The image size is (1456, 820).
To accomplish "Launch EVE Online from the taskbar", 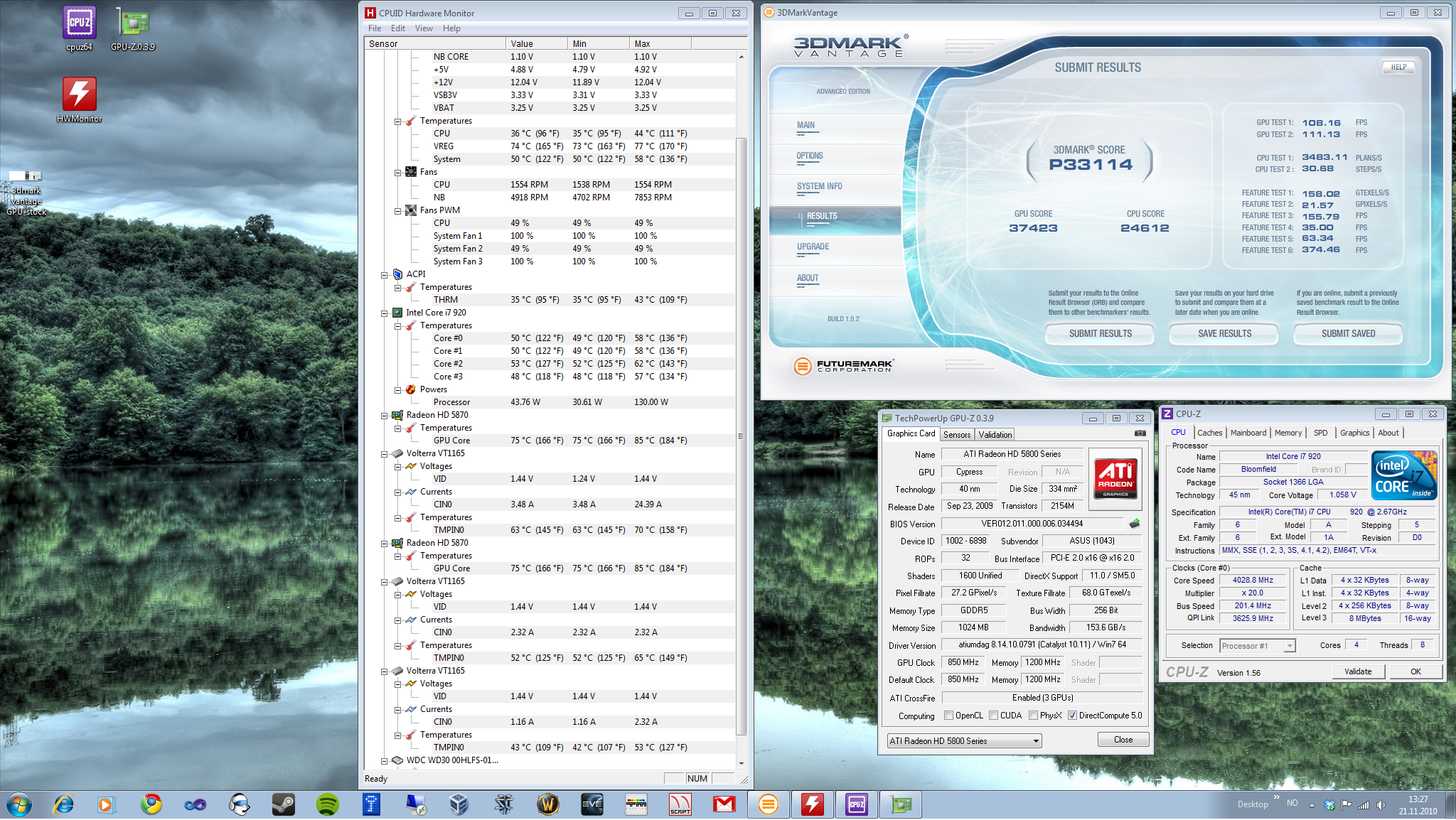I will coord(591,804).
